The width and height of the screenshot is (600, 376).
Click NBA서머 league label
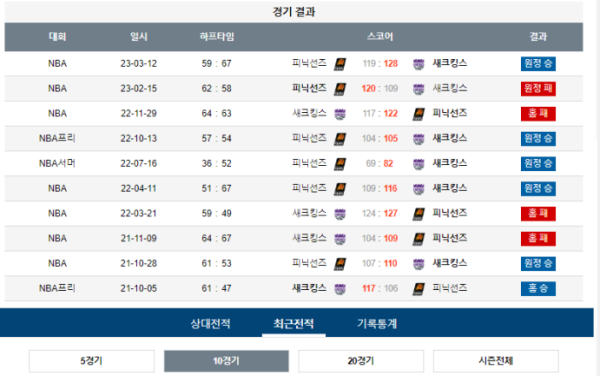pos(57,163)
